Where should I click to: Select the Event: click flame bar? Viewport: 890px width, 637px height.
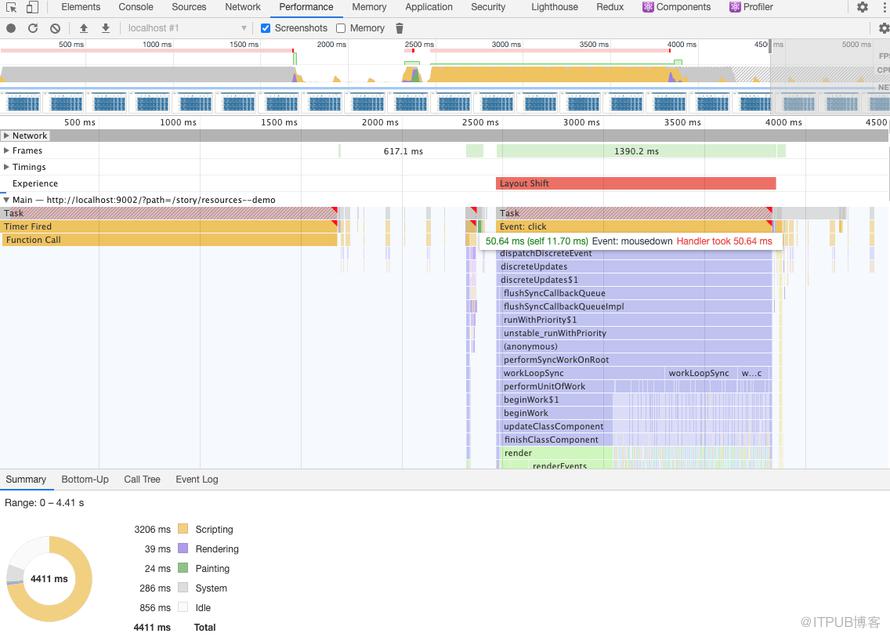click(634, 227)
